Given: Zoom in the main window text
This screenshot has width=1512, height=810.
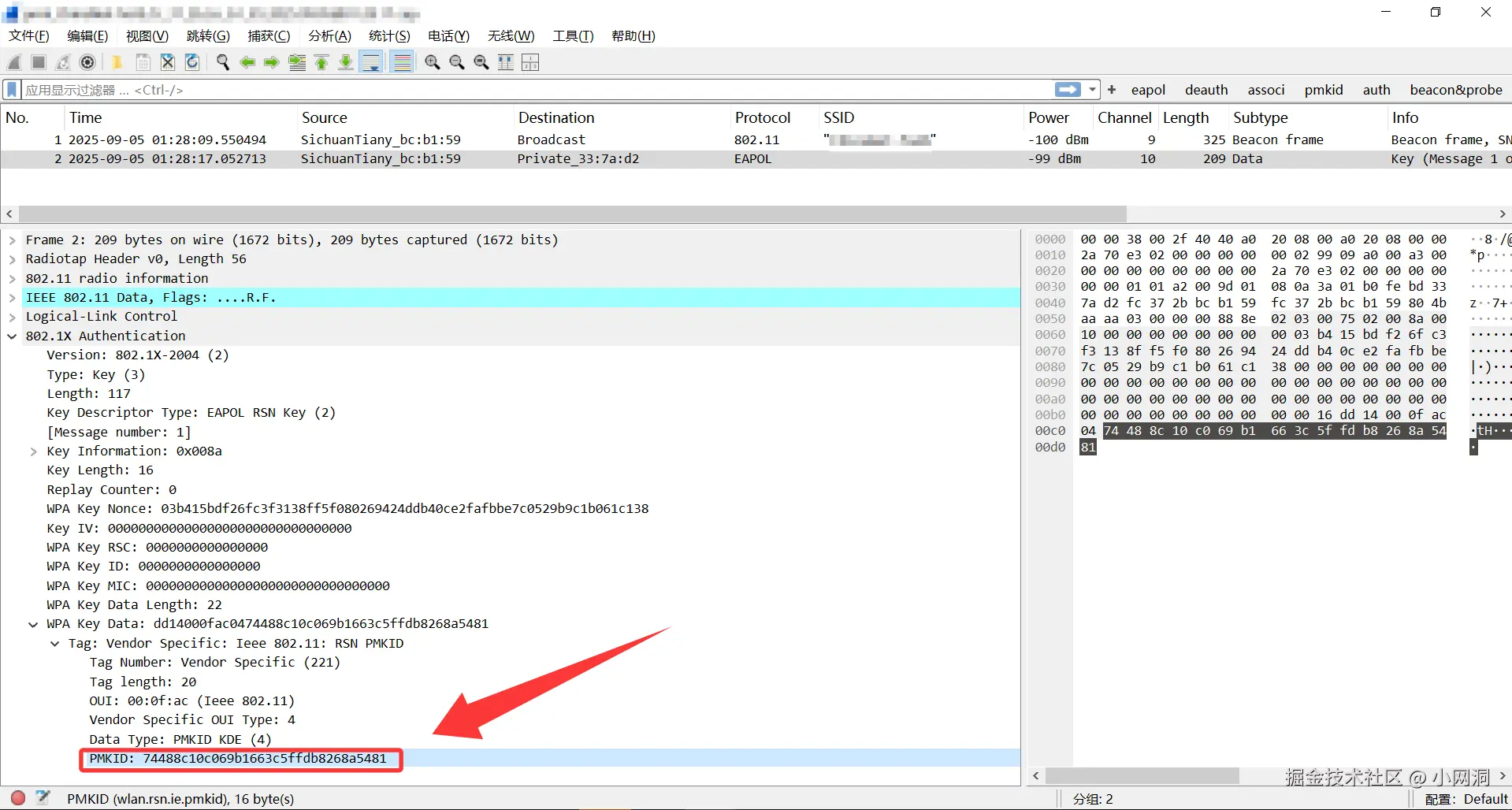Looking at the screenshot, I should (432, 62).
